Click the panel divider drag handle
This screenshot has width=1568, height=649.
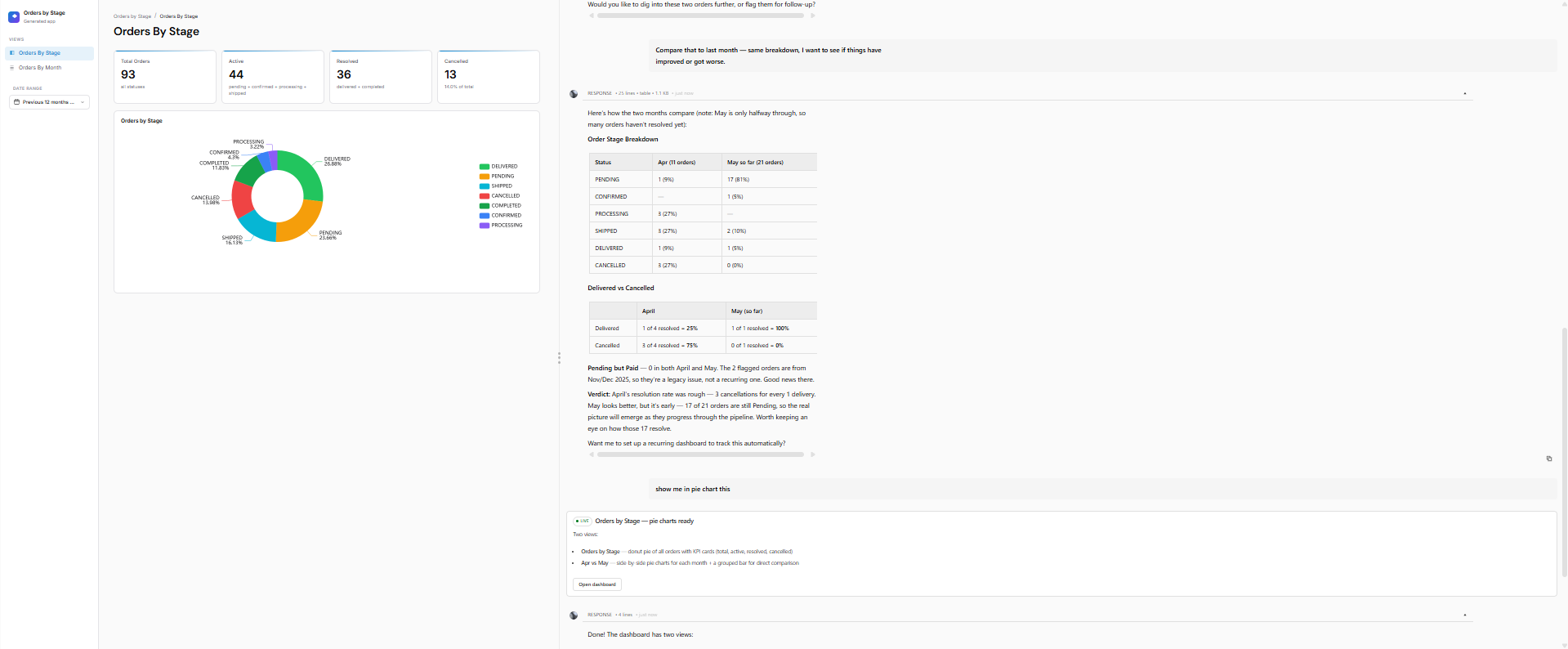pos(559,358)
